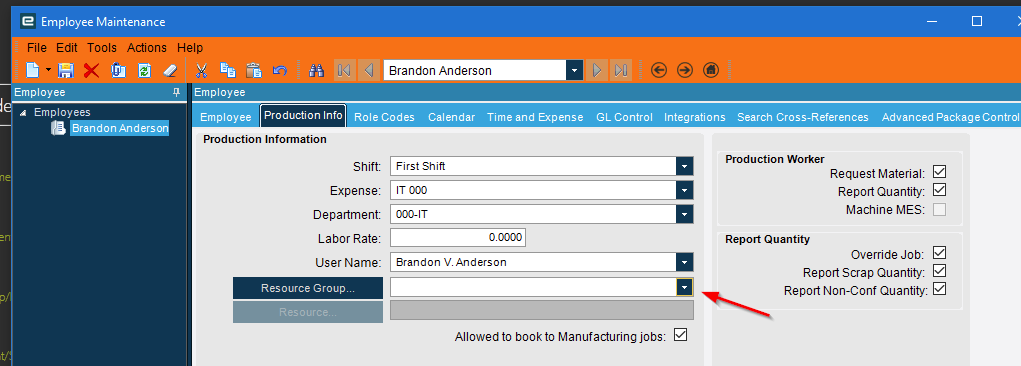Click the New document icon
1021x366 pixels.
coord(33,70)
